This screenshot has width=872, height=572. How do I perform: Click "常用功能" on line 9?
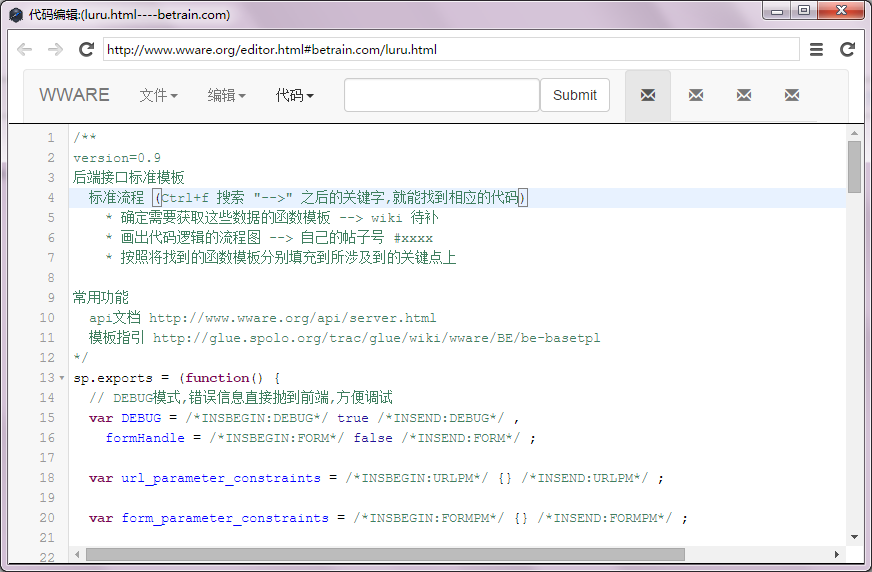point(101,298)
